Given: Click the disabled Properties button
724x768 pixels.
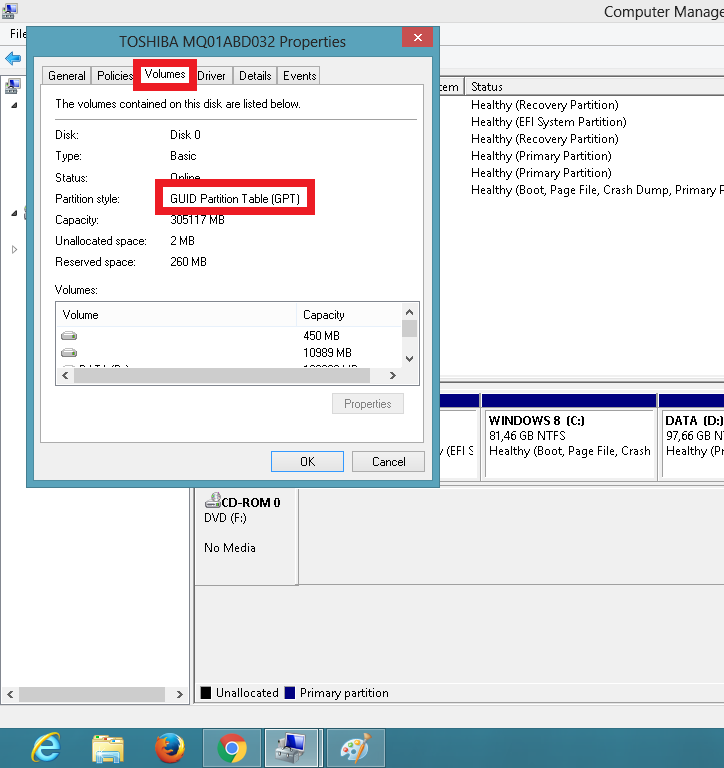Looking at the screenshot, I should coord(368,404).
